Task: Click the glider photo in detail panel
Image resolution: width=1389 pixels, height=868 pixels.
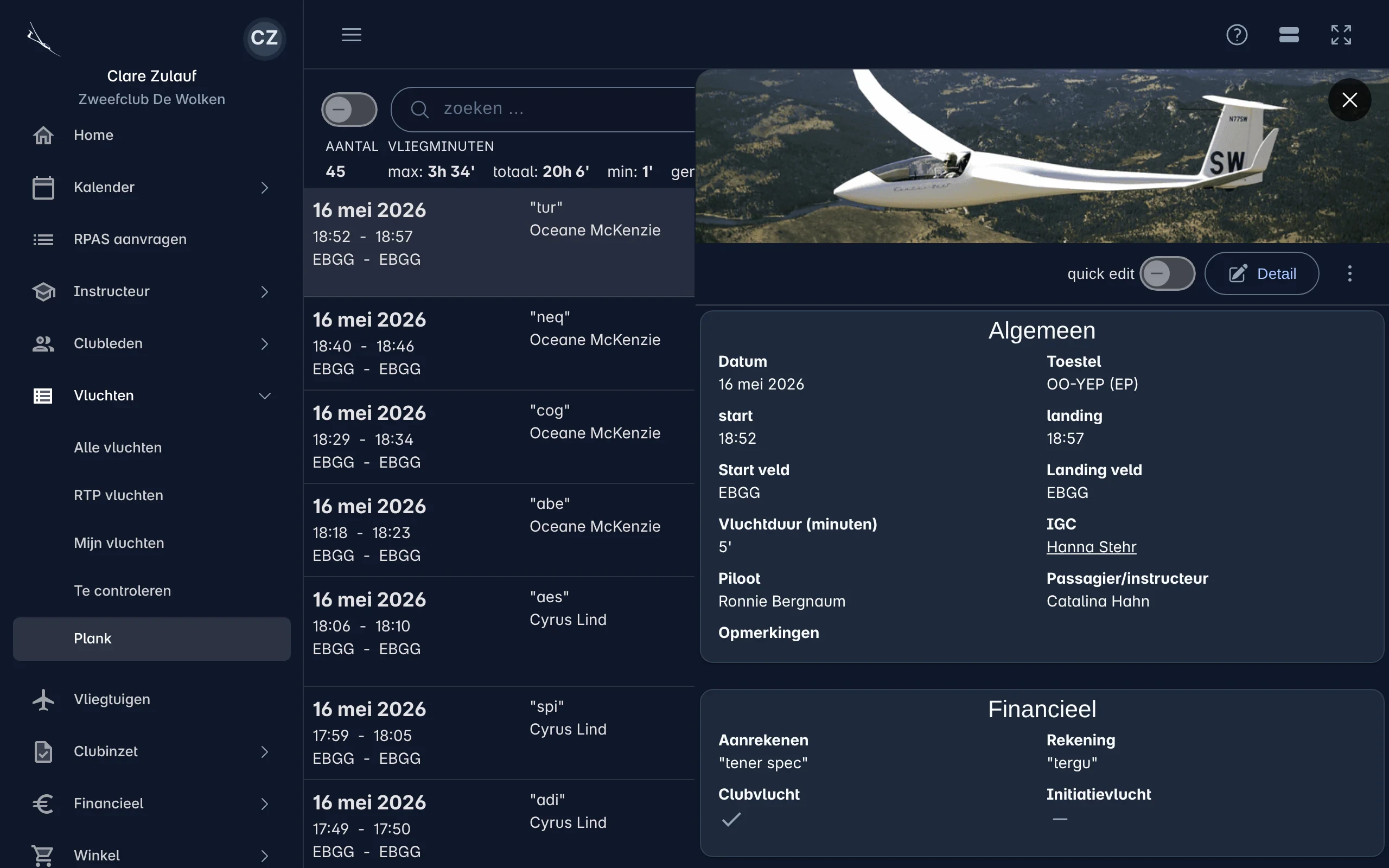Action: click(x=1041, y=156)
